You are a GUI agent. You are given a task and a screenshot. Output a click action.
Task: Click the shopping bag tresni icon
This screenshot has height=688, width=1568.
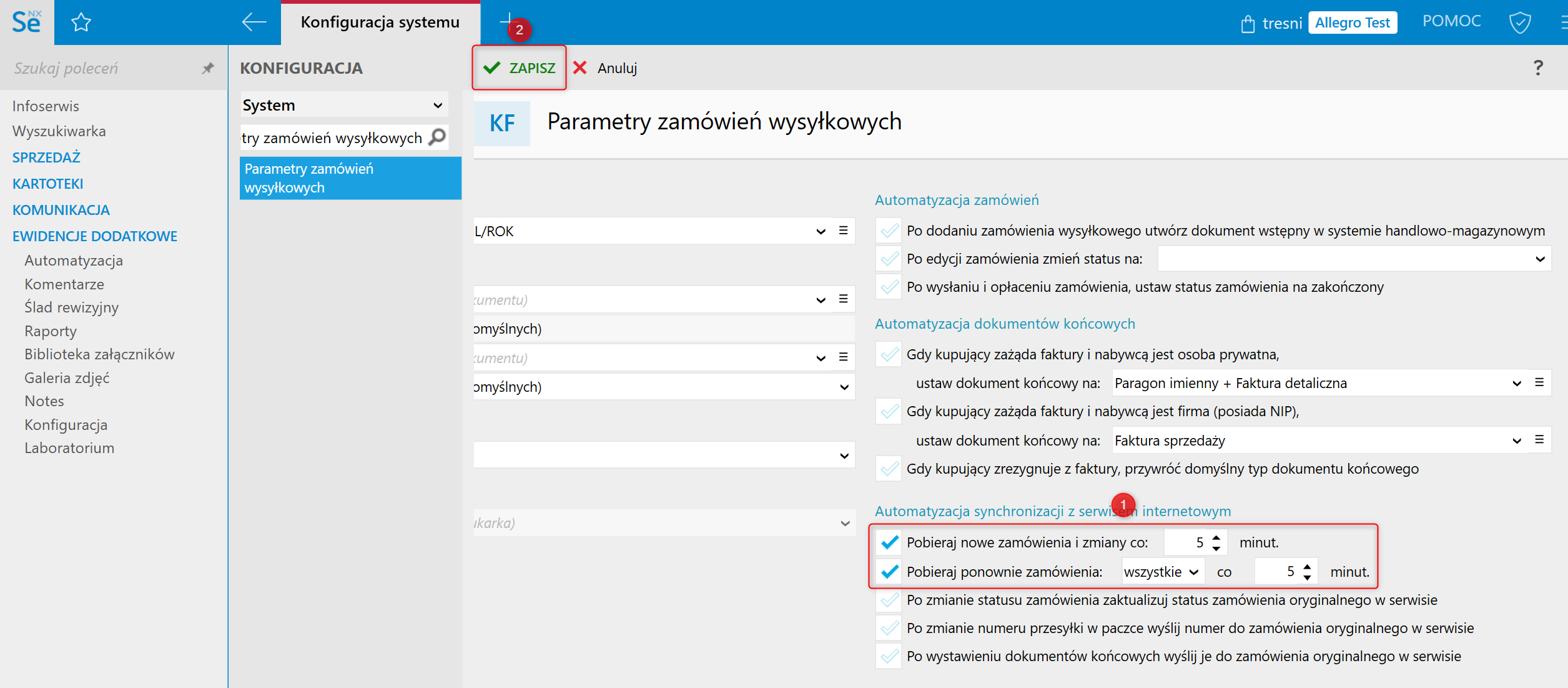click(1248, 24)
